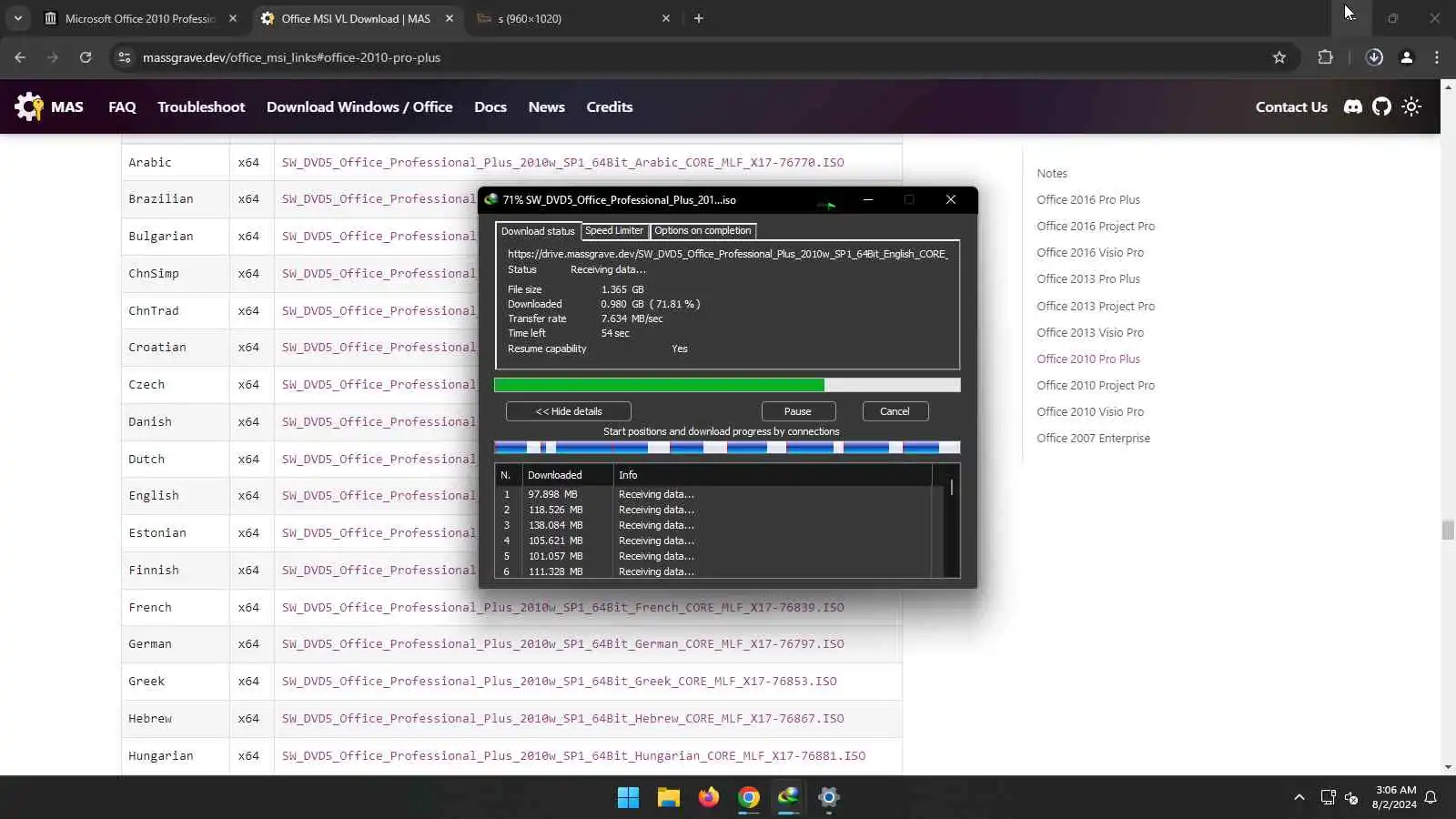Select the Download status tab

(x=538, y=231)
